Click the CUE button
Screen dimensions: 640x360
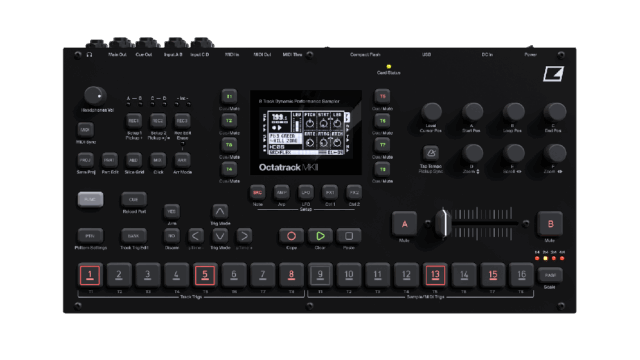[134, 200]
